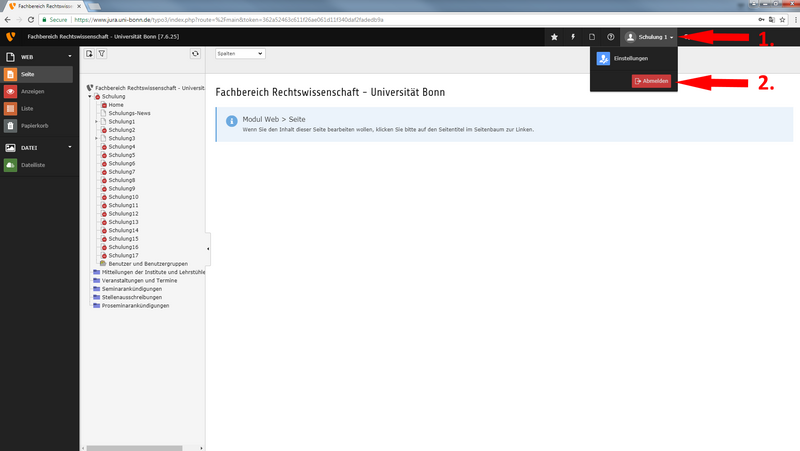
Task: Select the Schulung10 page
Action: (x=123, y=197)
